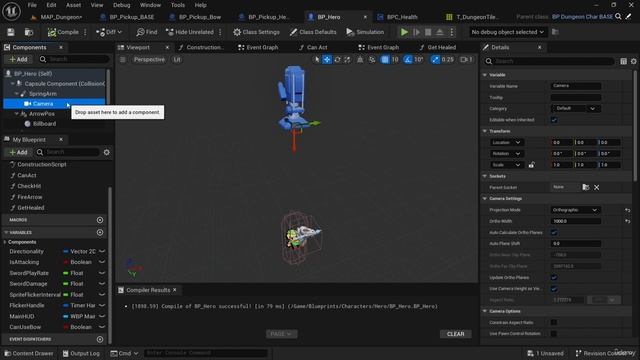Open Class Defaults

313,32
